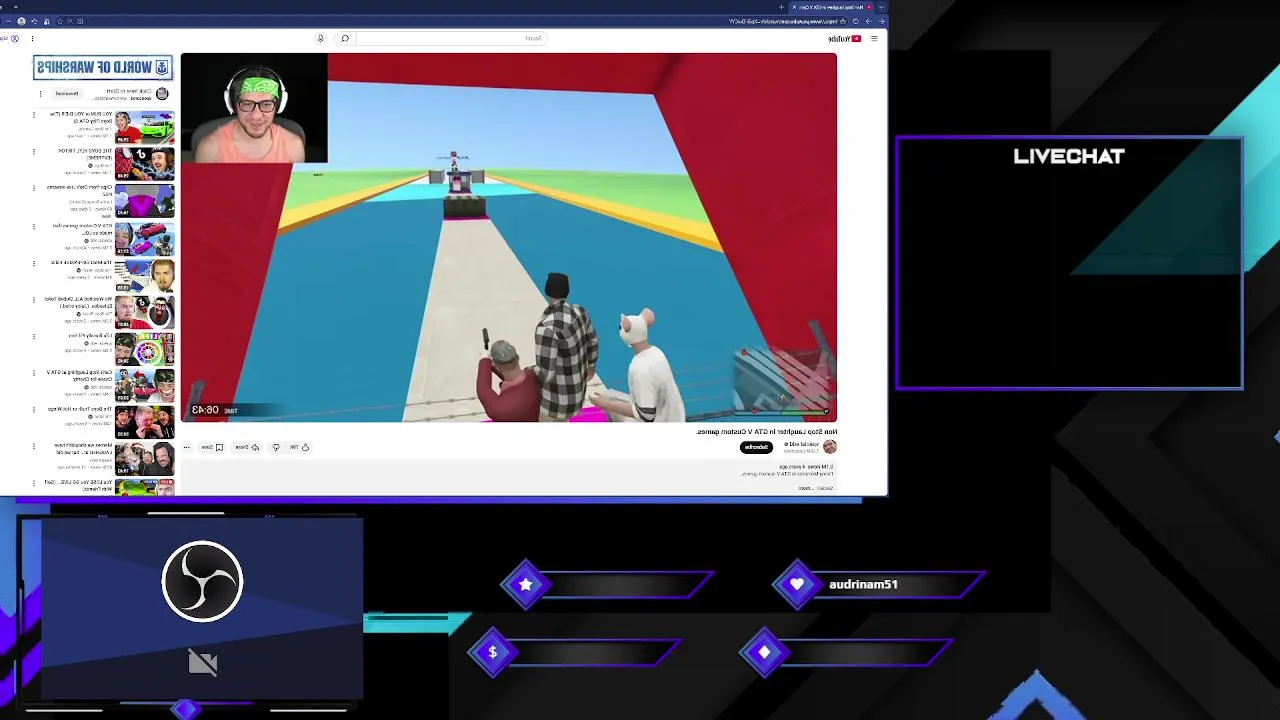
Task: Open 'THE BOYS' TikTok video thumbnail
Action: pyautogui.click(x=145, y=163)
